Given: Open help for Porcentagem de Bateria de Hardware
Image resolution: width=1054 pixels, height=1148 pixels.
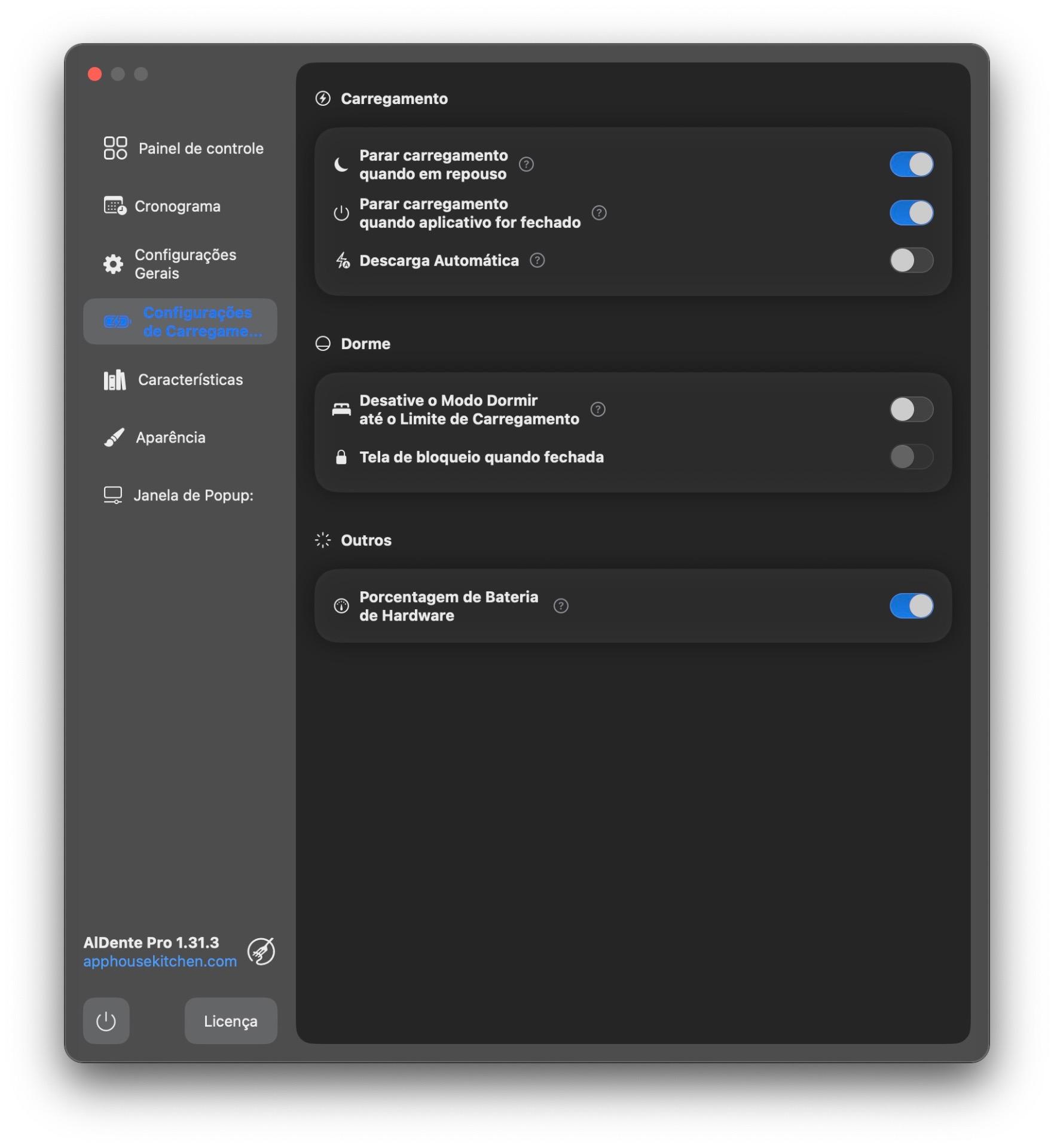Looking at the screenshot, I should pos(560,606).
